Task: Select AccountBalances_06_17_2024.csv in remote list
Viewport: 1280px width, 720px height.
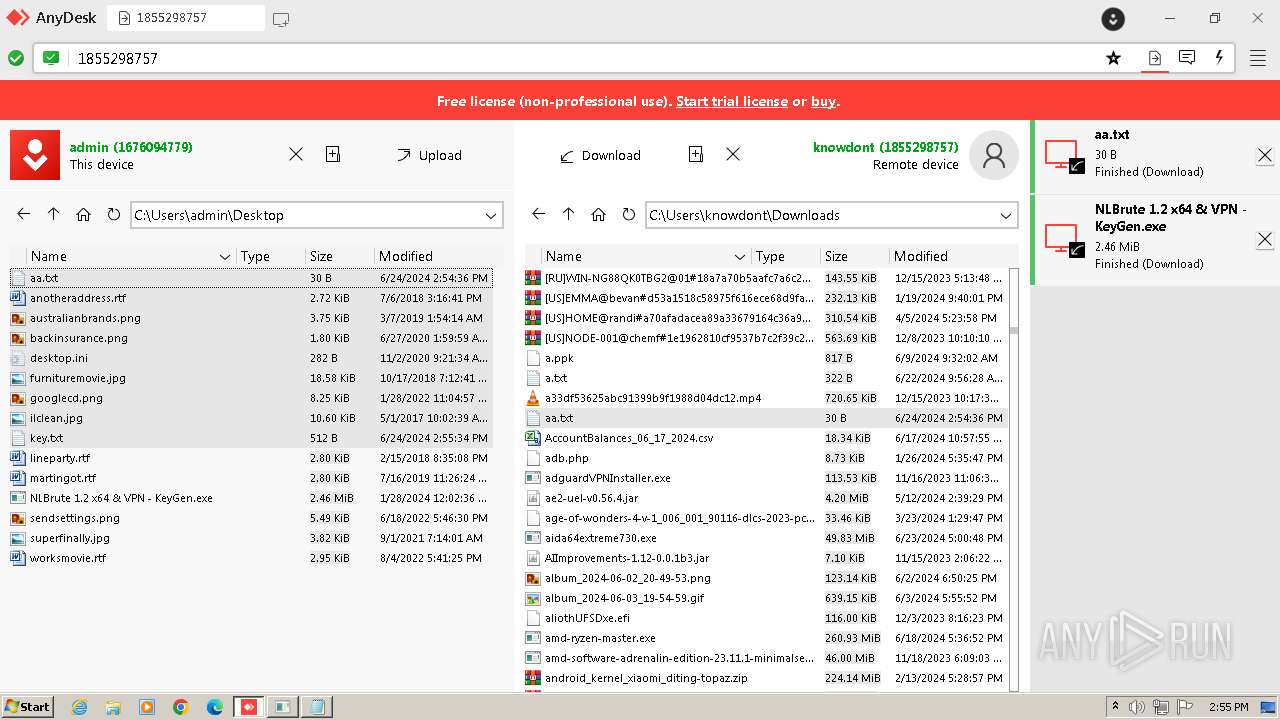Action: [765, 438]
